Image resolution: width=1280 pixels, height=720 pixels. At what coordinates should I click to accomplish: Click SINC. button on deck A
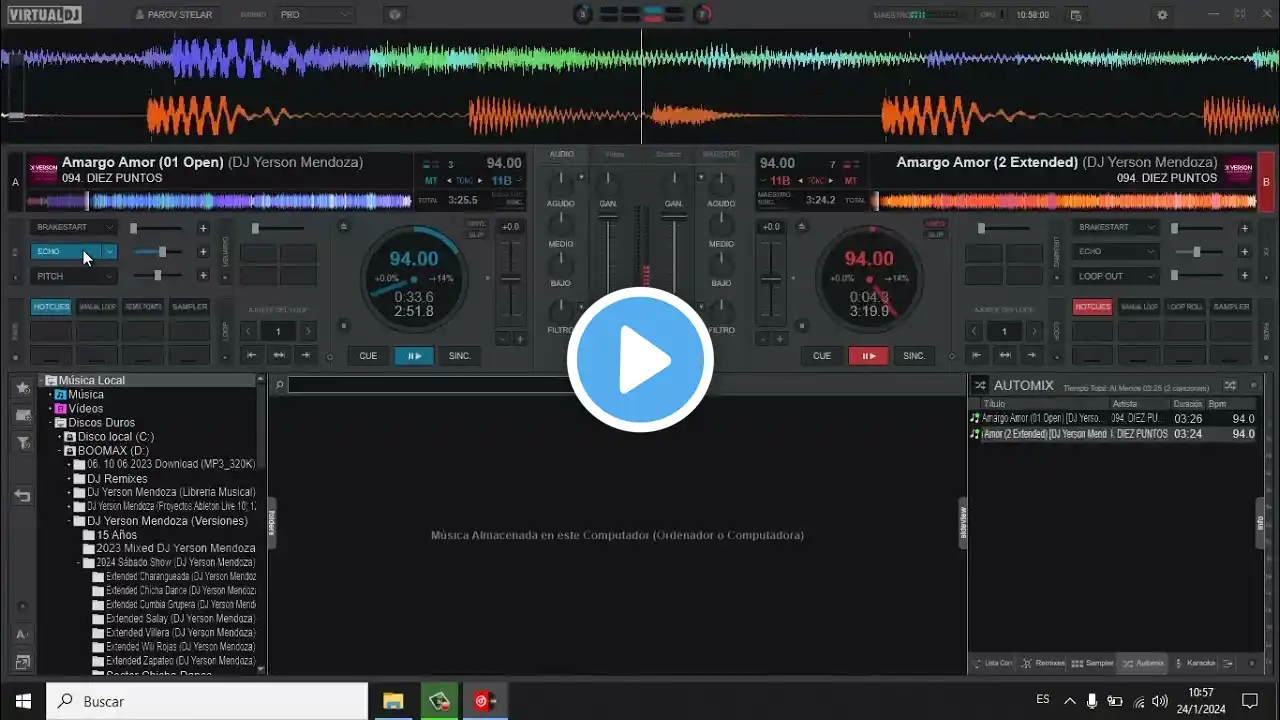[x=460, y=355]
